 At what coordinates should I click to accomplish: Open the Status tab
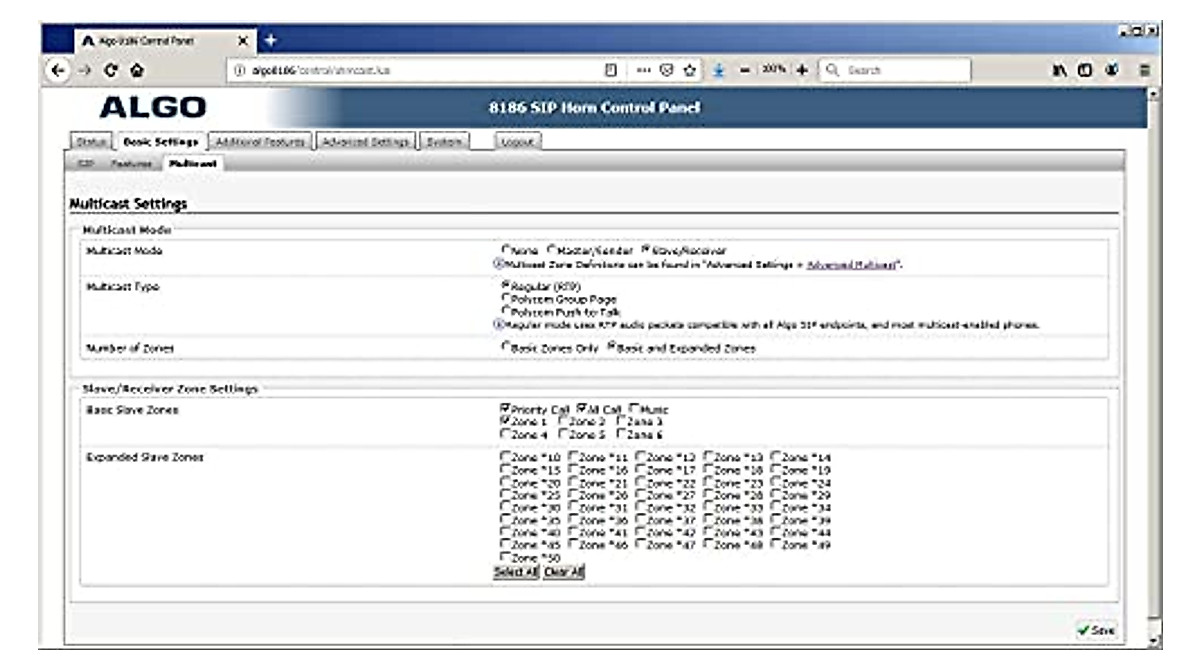tap(91, 142)
